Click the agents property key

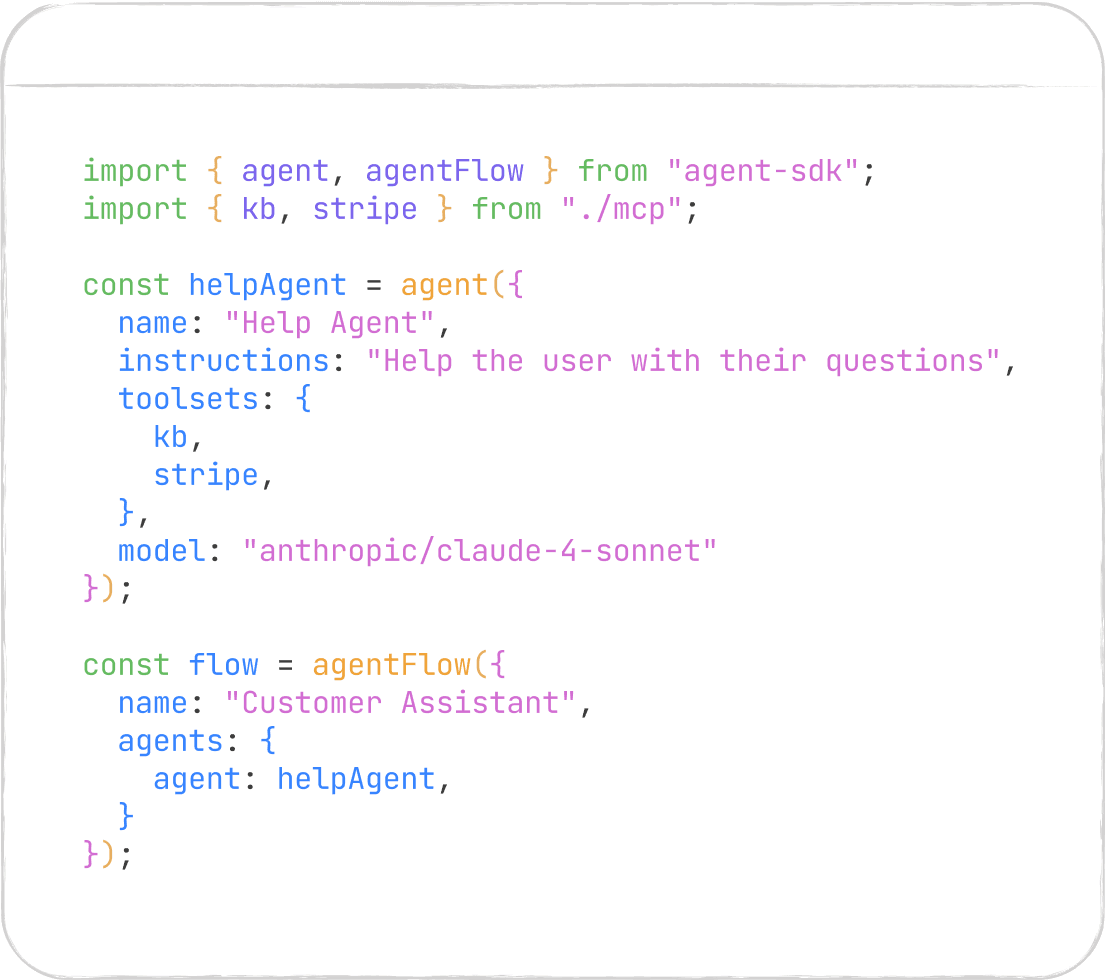coord(171,742)
